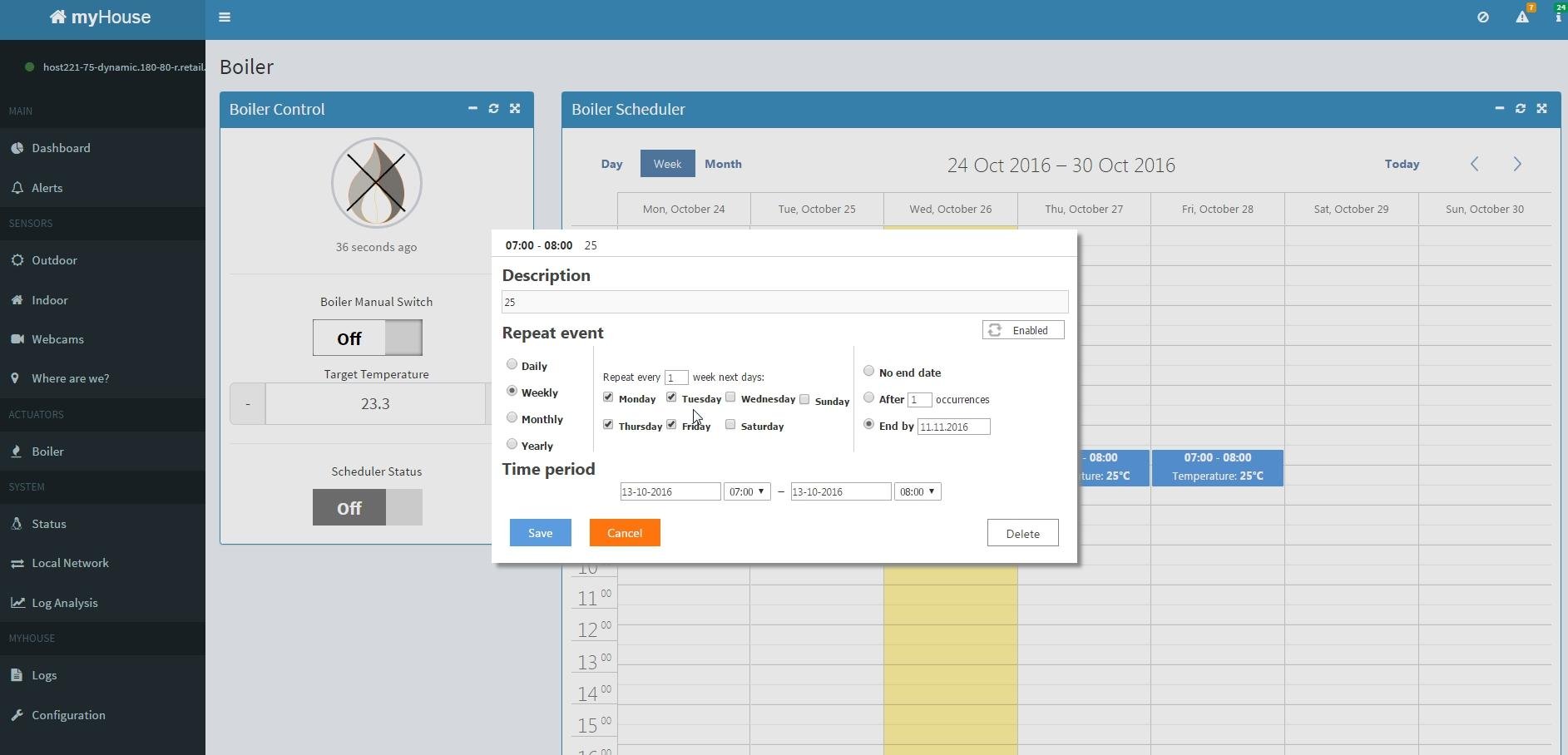Decrease target temperature with the minus control
Image resolution: width=1568 pixels, height=755 pixels.
[x=246, y=403]
